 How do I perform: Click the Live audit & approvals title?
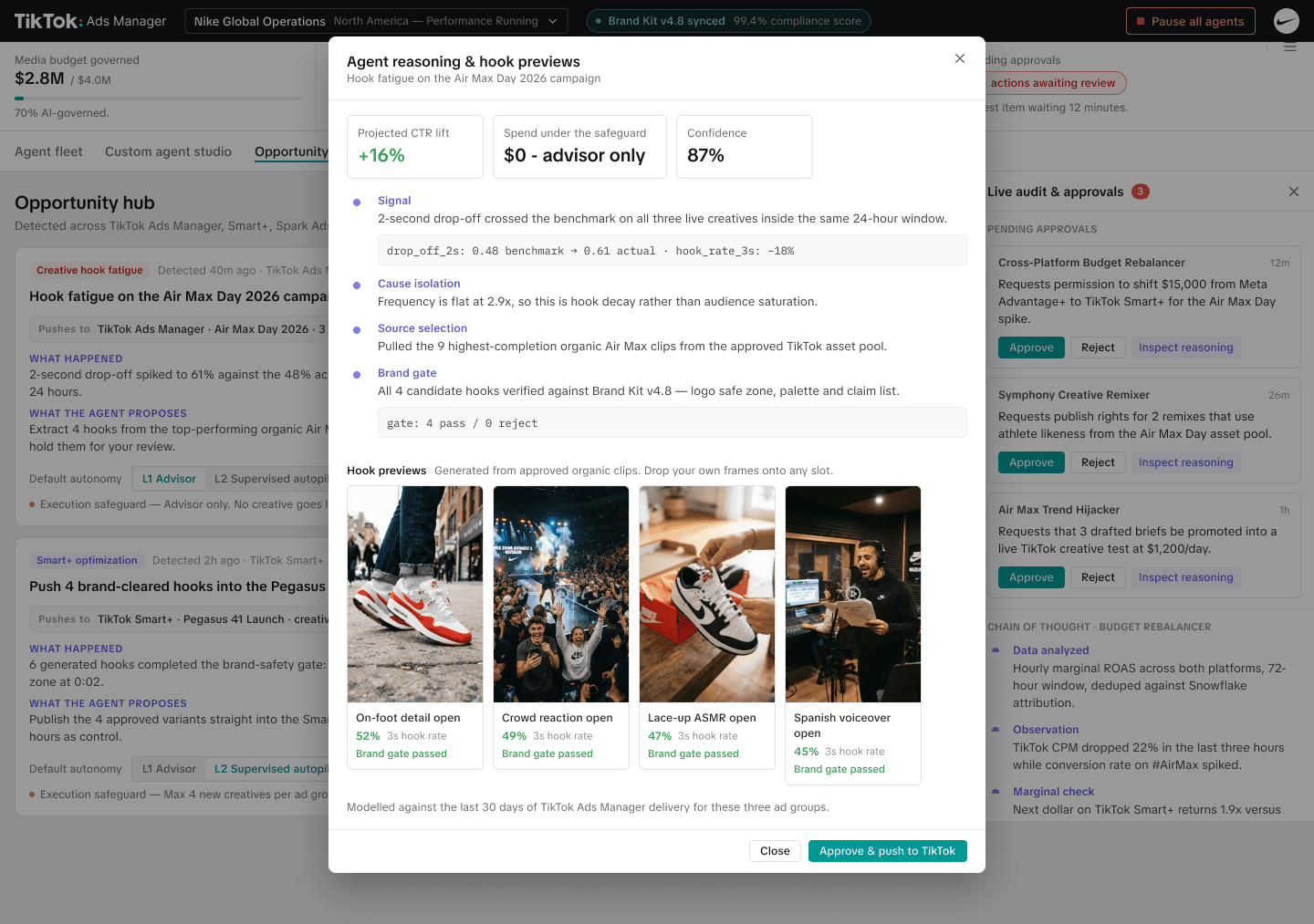click(x=1055, y=192)
